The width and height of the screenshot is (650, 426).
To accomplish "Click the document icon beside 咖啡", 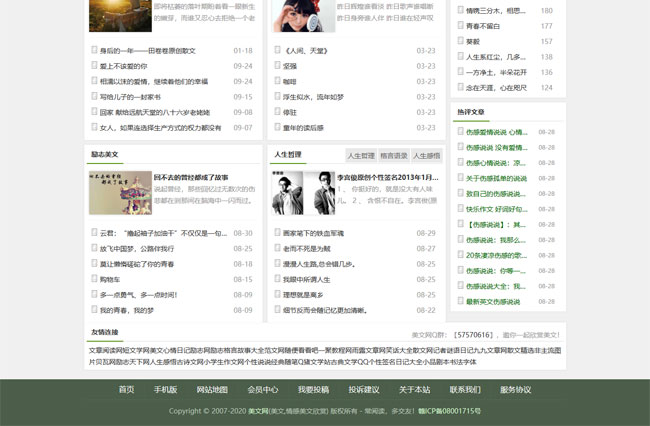I will click(x=277, y=81).
